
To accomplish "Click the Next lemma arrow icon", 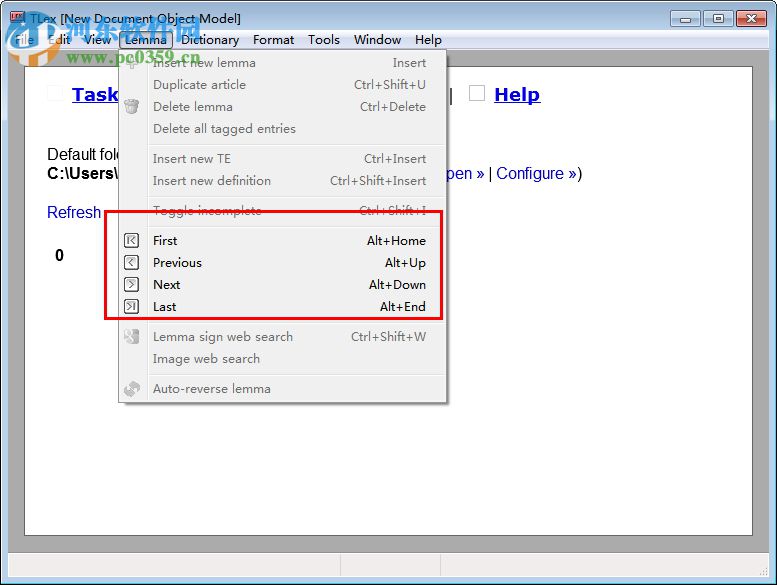I will [131, 284].
